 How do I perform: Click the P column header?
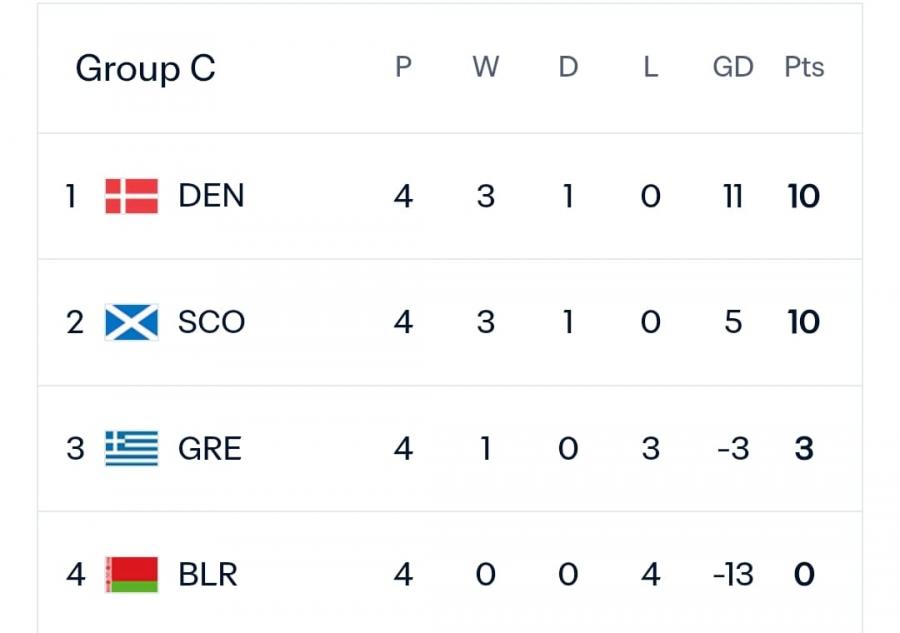pos(403,67)
